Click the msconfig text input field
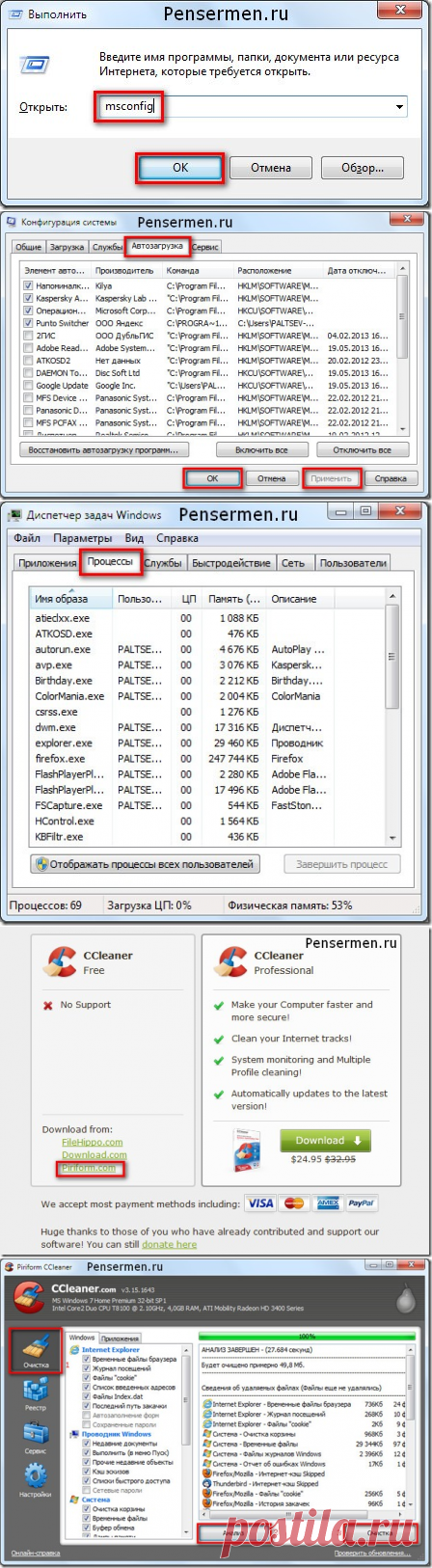The image size is (432, 1568). (x=127, y=106)
